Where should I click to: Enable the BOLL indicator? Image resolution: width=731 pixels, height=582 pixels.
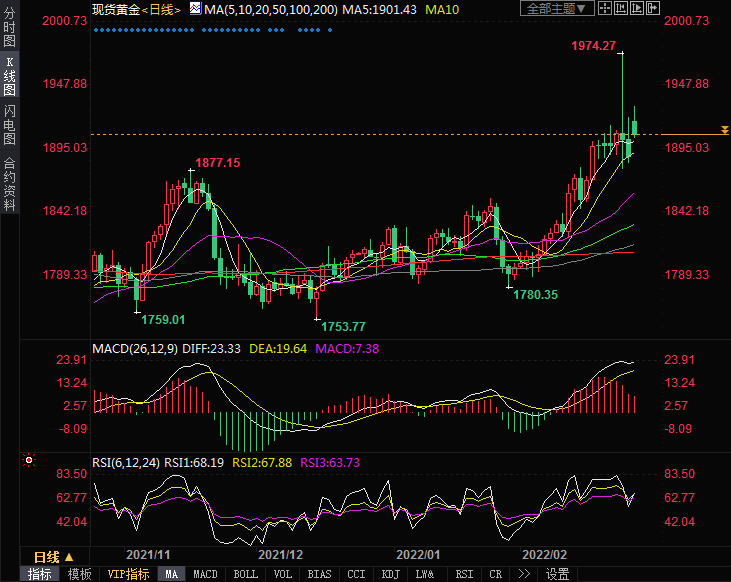[245, 574]
